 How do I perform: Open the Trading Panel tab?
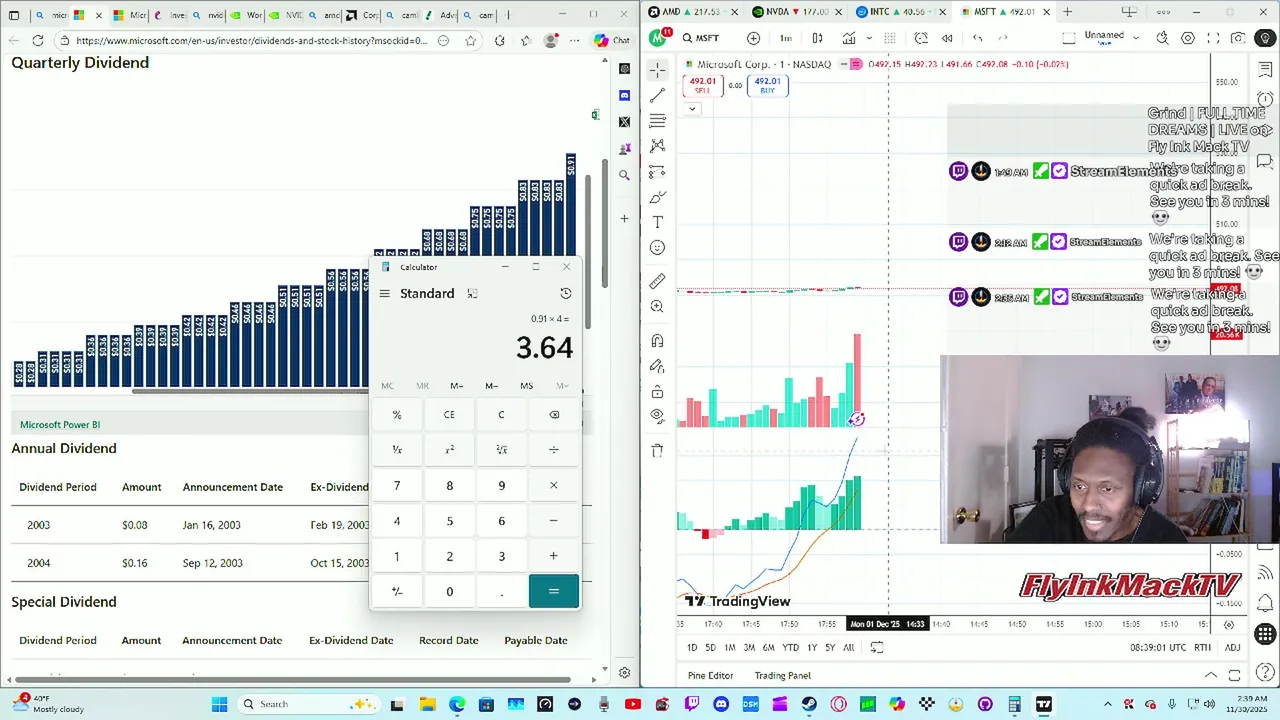[x=782, y=676]
